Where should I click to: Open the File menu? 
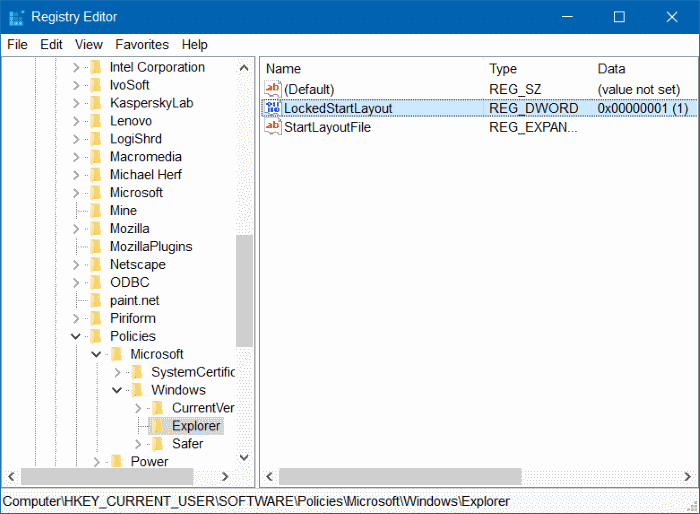17,45
